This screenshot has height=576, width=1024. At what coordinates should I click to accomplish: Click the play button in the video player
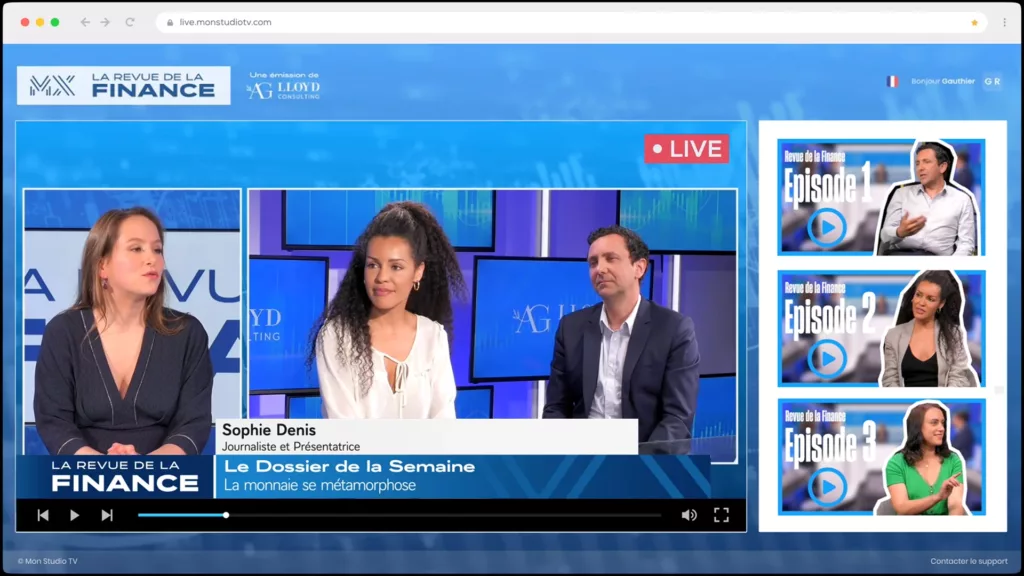point(74,515)
